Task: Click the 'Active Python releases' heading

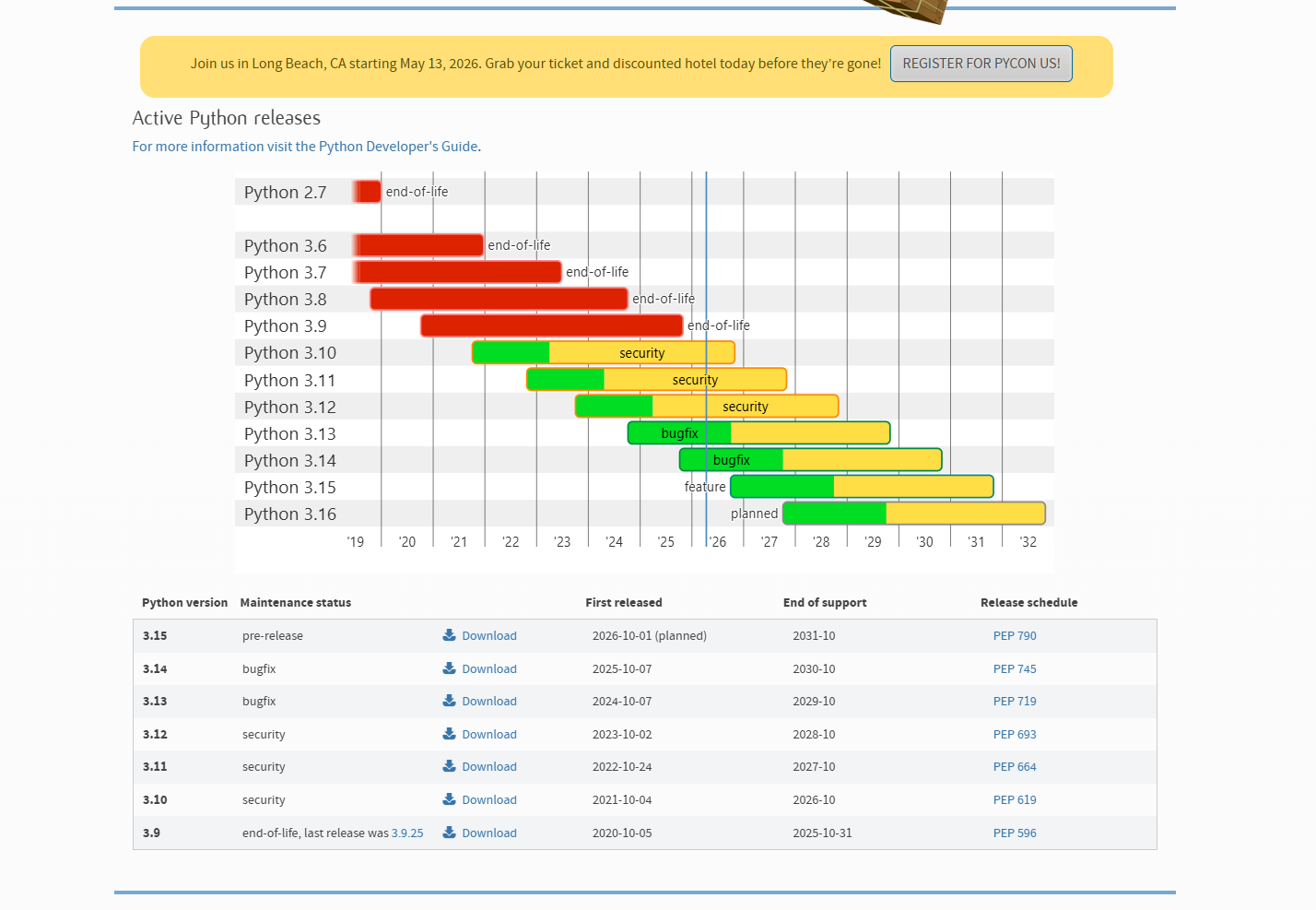Action: coord(227,118)
